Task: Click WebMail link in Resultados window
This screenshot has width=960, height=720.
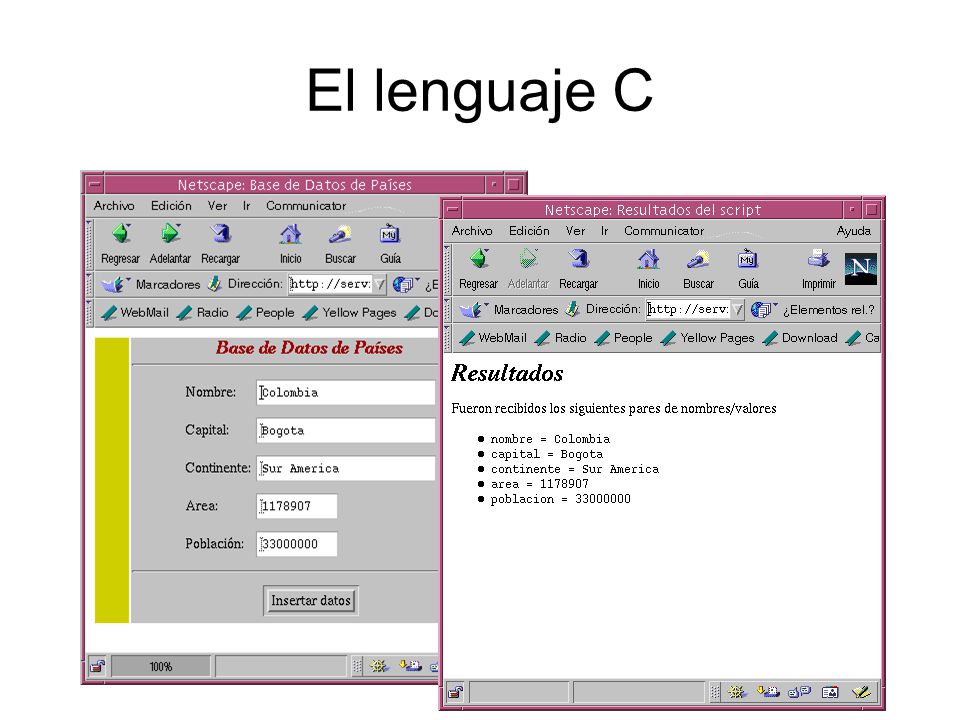Action: [493, 338]
